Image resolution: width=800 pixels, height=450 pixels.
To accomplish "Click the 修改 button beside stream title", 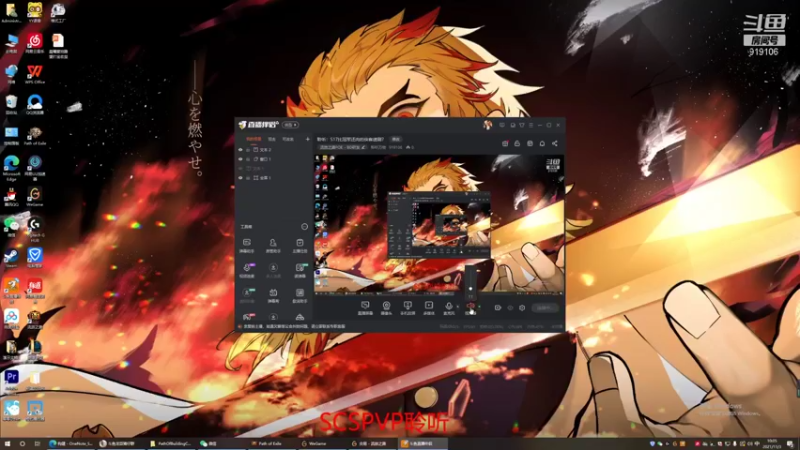I will pyautogui.click(x=396, y=139).
